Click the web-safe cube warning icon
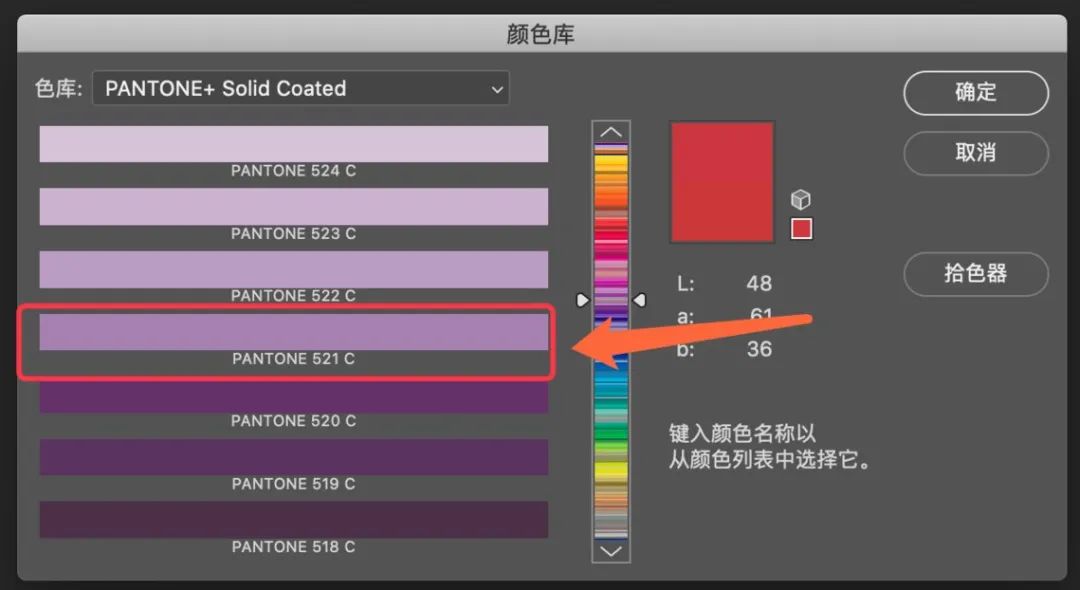The height and width of the screenshot is (590, 1080). [x=800, y=200]
